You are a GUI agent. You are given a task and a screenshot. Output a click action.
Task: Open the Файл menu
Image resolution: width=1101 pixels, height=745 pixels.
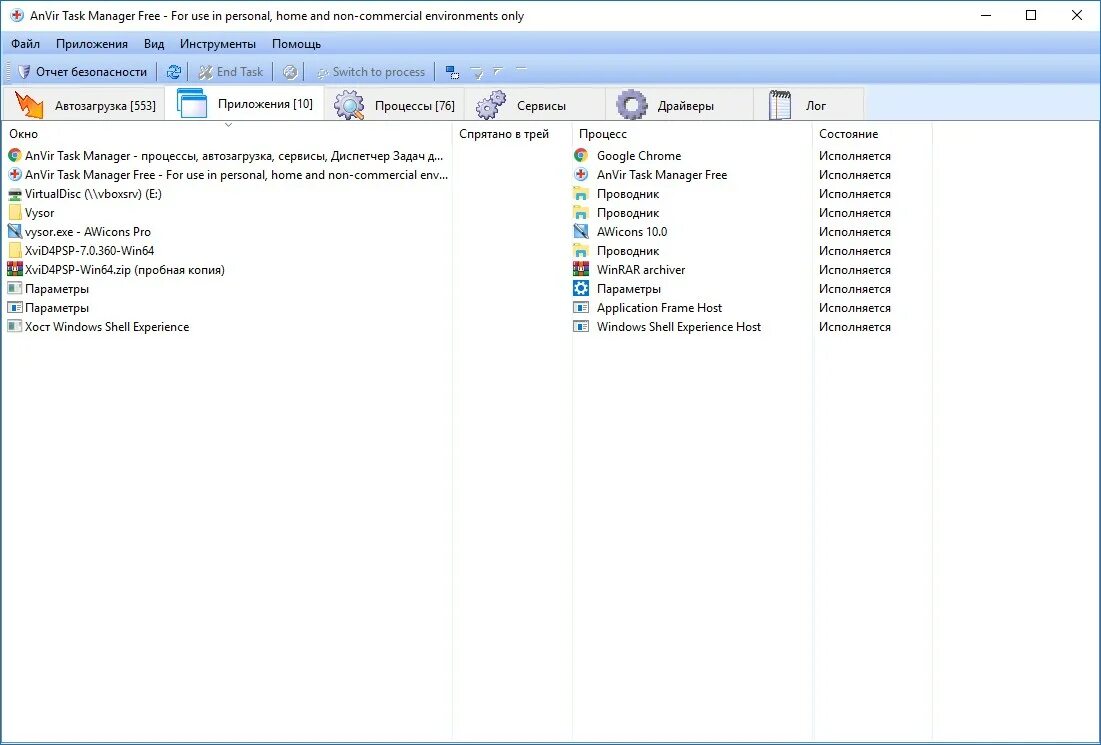[x=25, y=44]
